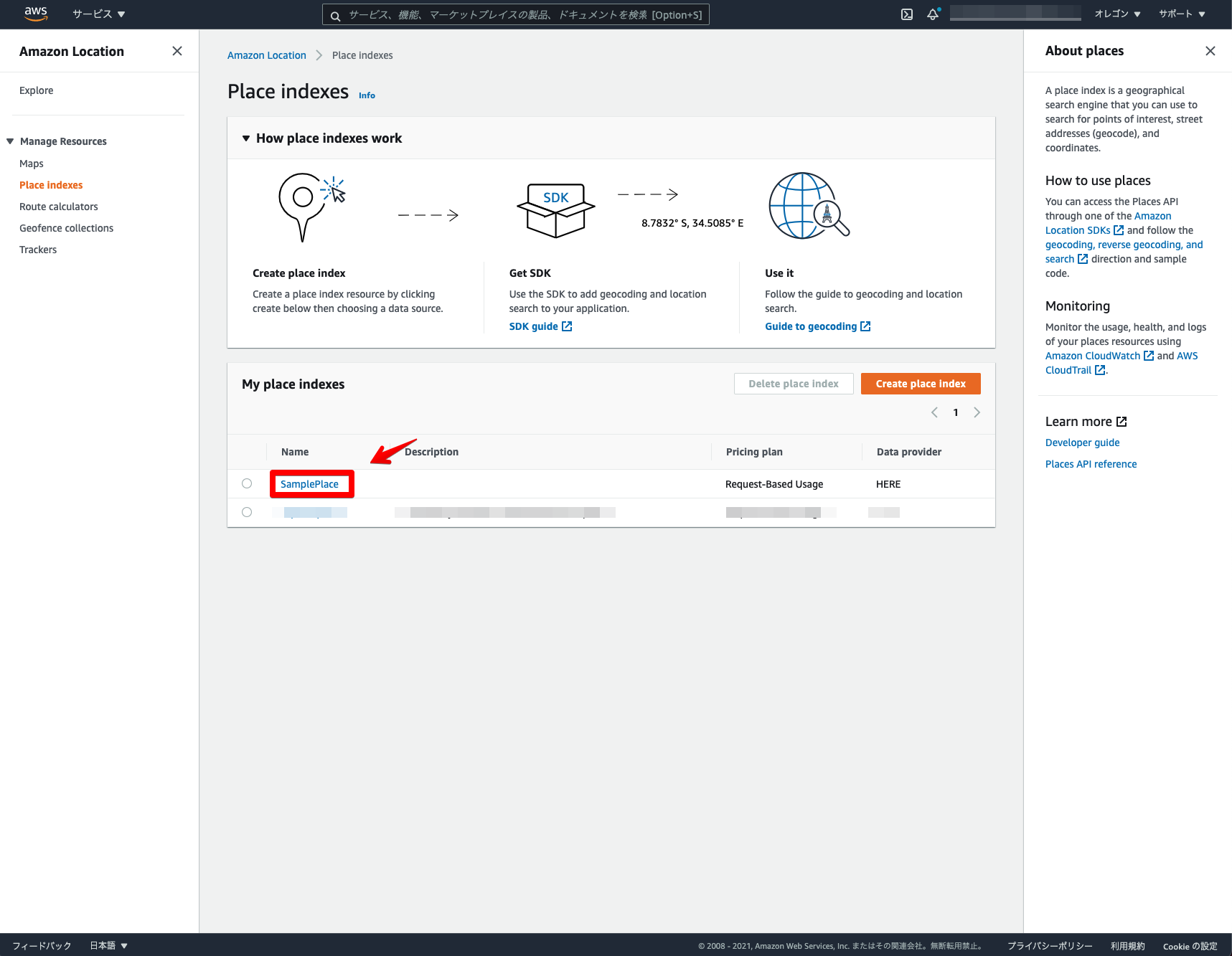Close the Amazon Location sidebar
The width and height of the screenshot is (1232, 956).
(x=177, y=51)
